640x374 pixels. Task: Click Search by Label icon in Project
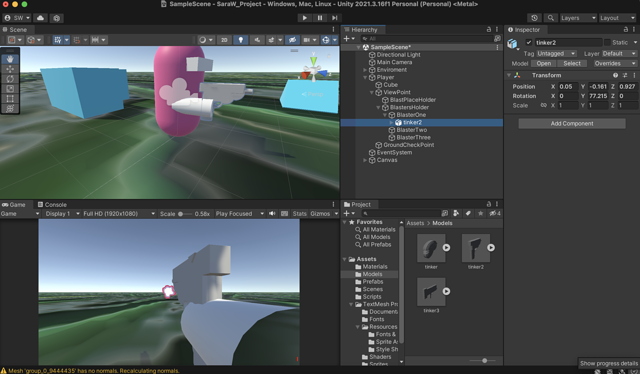point(468,213)
